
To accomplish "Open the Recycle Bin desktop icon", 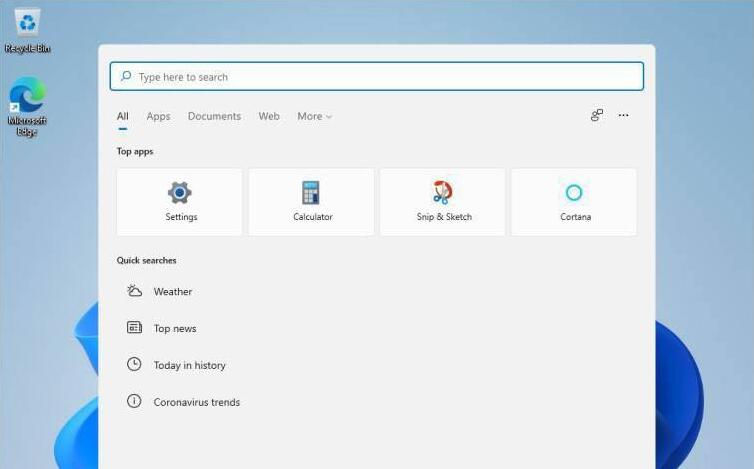I will point(27,30).
